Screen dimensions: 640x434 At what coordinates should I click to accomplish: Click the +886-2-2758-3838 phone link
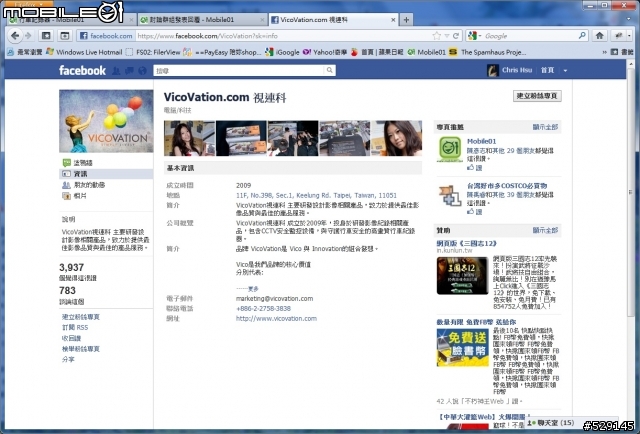[263, 309]
